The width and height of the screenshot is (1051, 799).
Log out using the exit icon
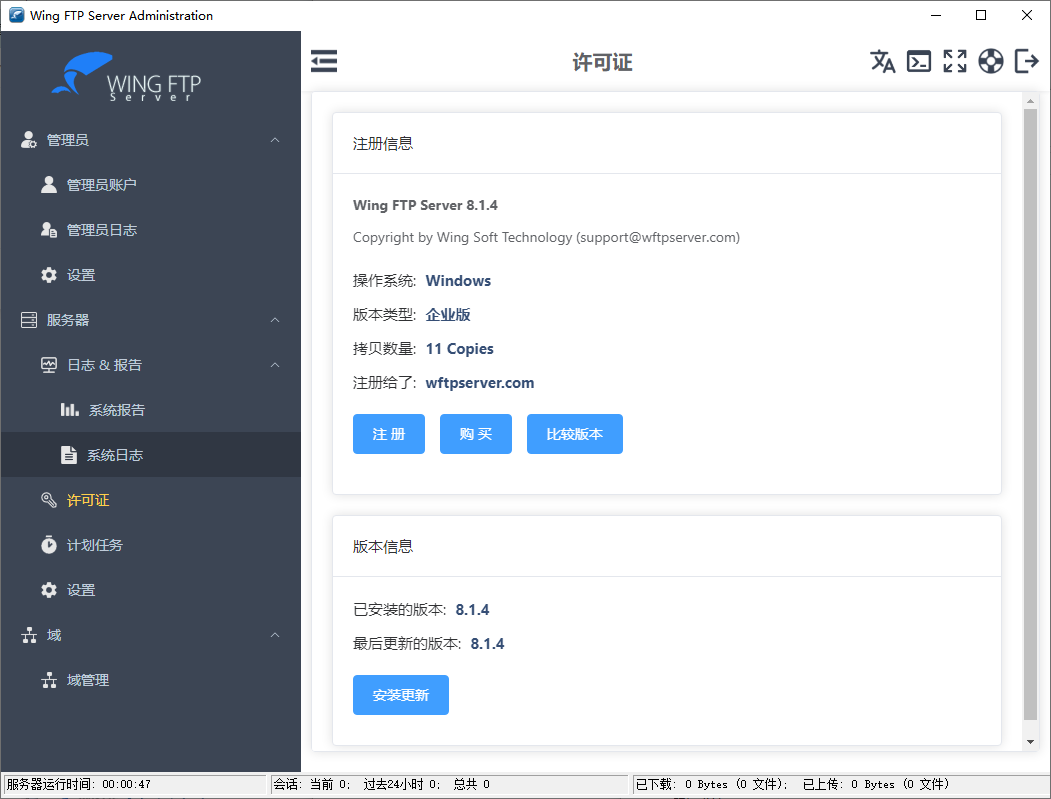coord(1026,61)
